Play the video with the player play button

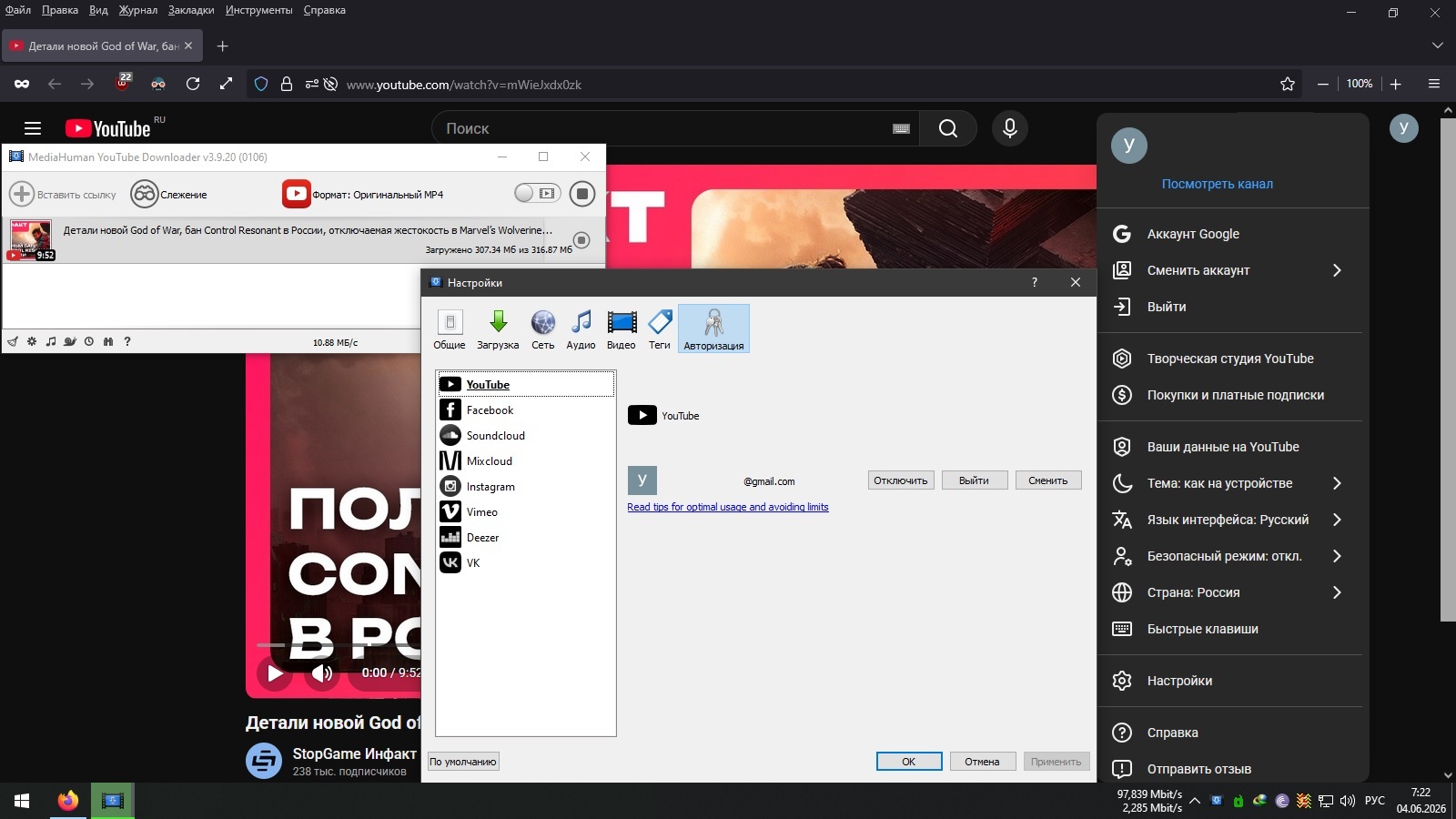point(275,673)
